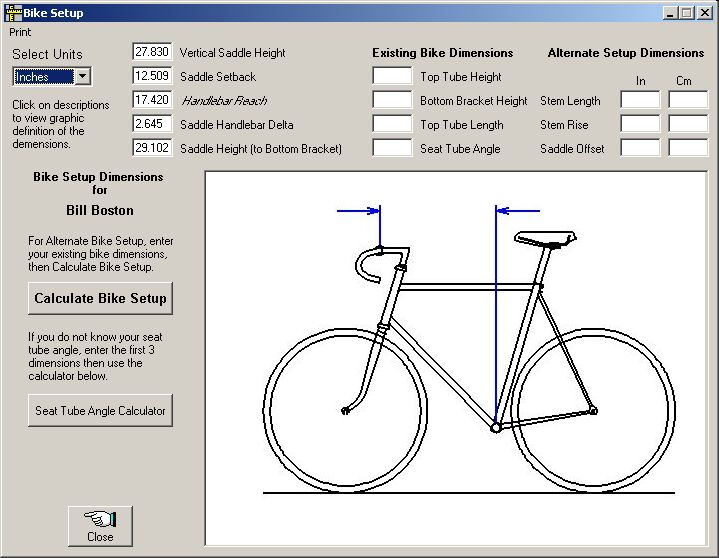Open the Select Units dropdown arrow

tap(83, 76)
